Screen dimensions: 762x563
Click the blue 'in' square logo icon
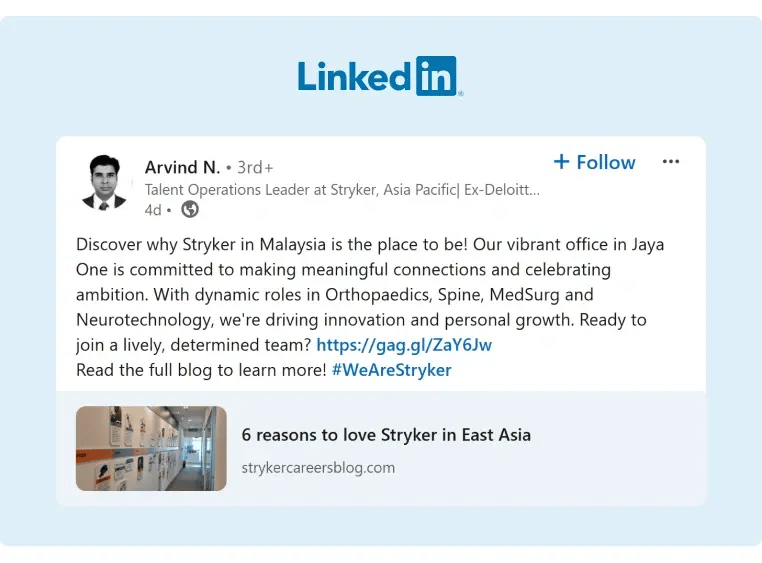436,77
